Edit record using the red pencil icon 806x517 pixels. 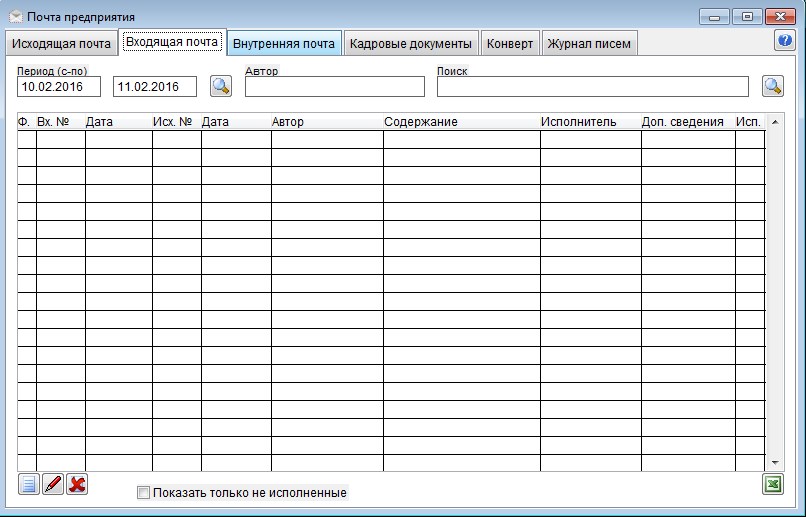53,484
